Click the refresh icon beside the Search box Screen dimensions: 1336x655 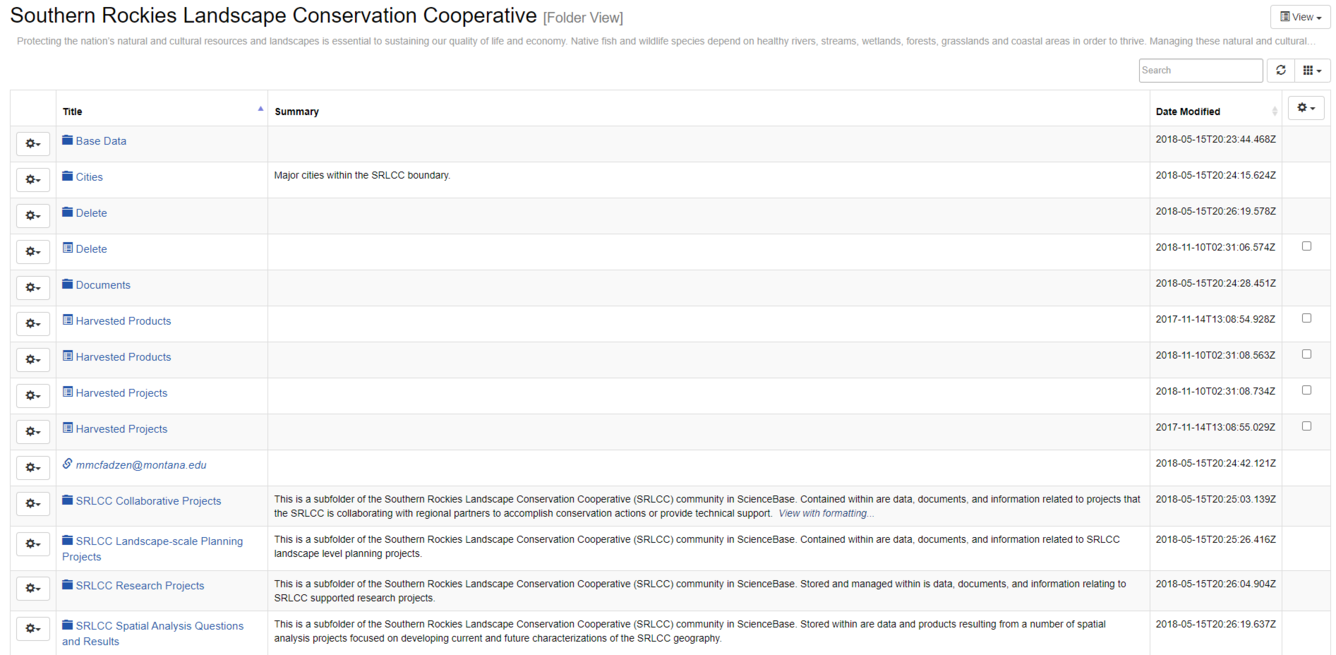[1280, 70]
